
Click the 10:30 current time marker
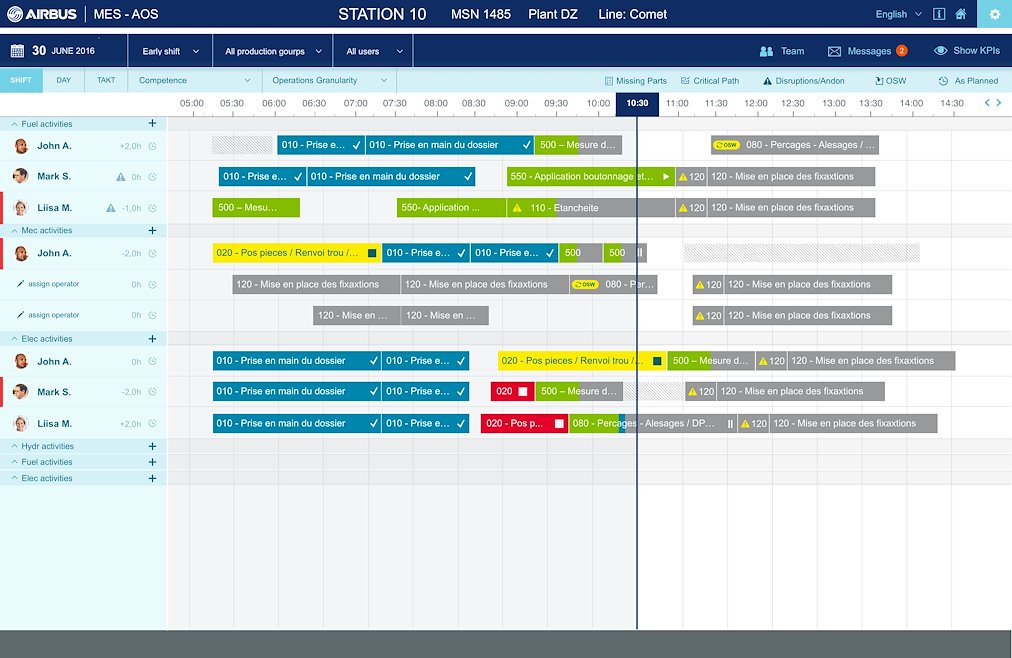(637, 104)
